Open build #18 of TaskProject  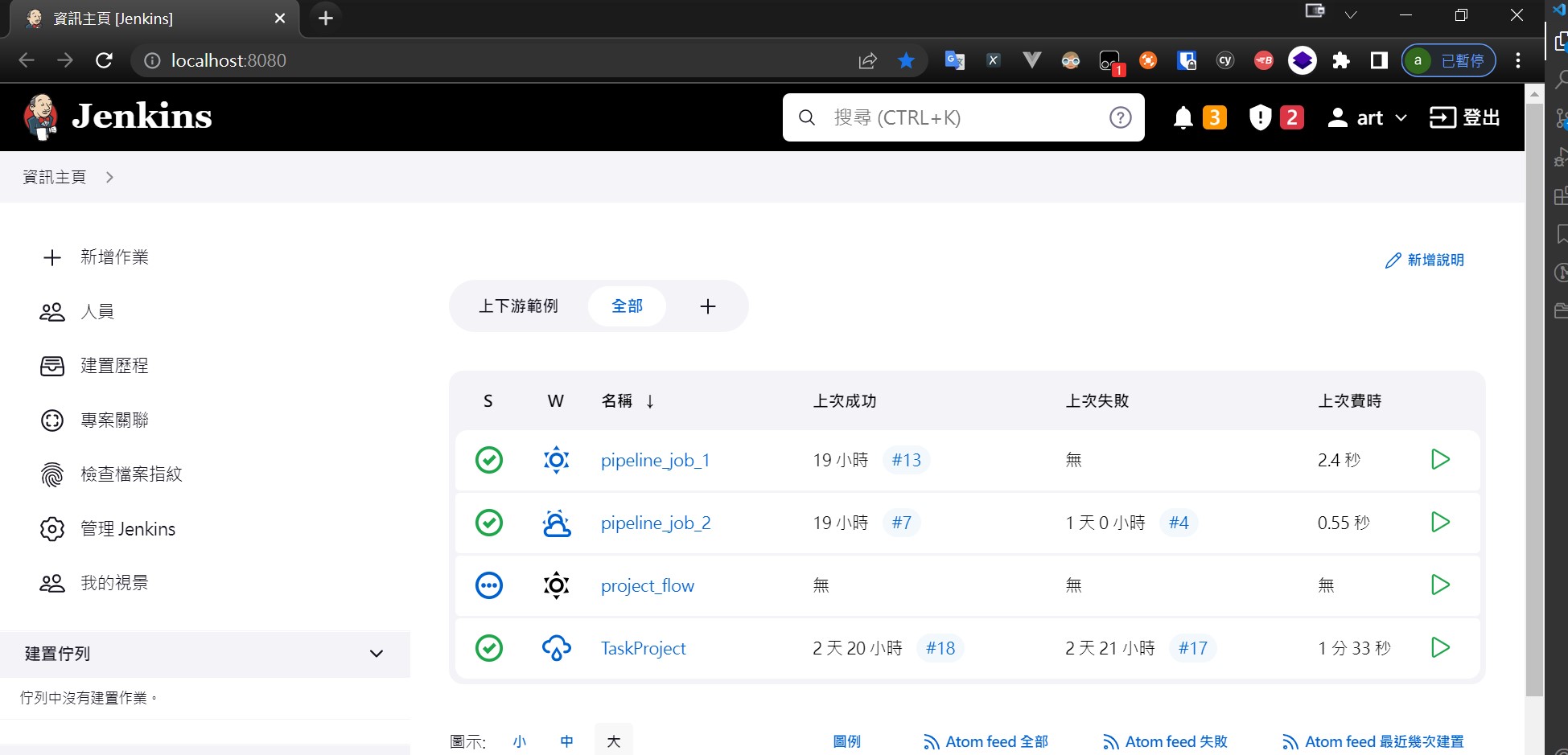tap(940, 648)
